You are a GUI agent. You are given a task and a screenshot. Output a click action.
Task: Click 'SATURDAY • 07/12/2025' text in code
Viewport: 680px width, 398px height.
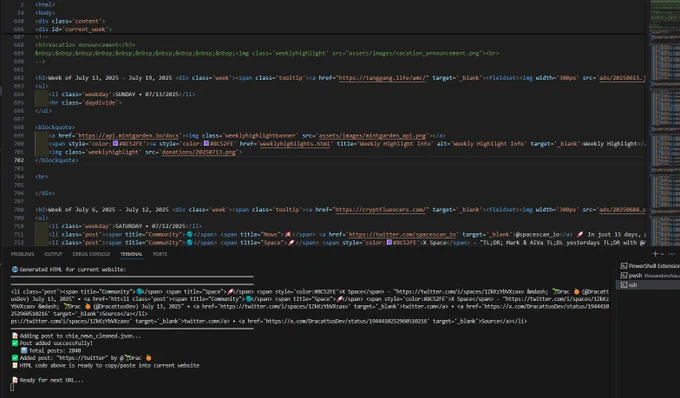[150, 226]
